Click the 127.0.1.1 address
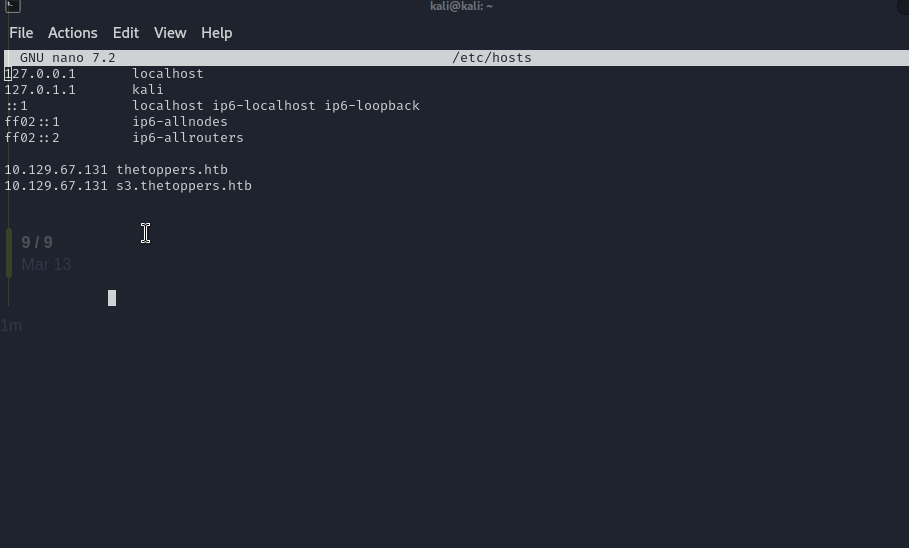 40,90
